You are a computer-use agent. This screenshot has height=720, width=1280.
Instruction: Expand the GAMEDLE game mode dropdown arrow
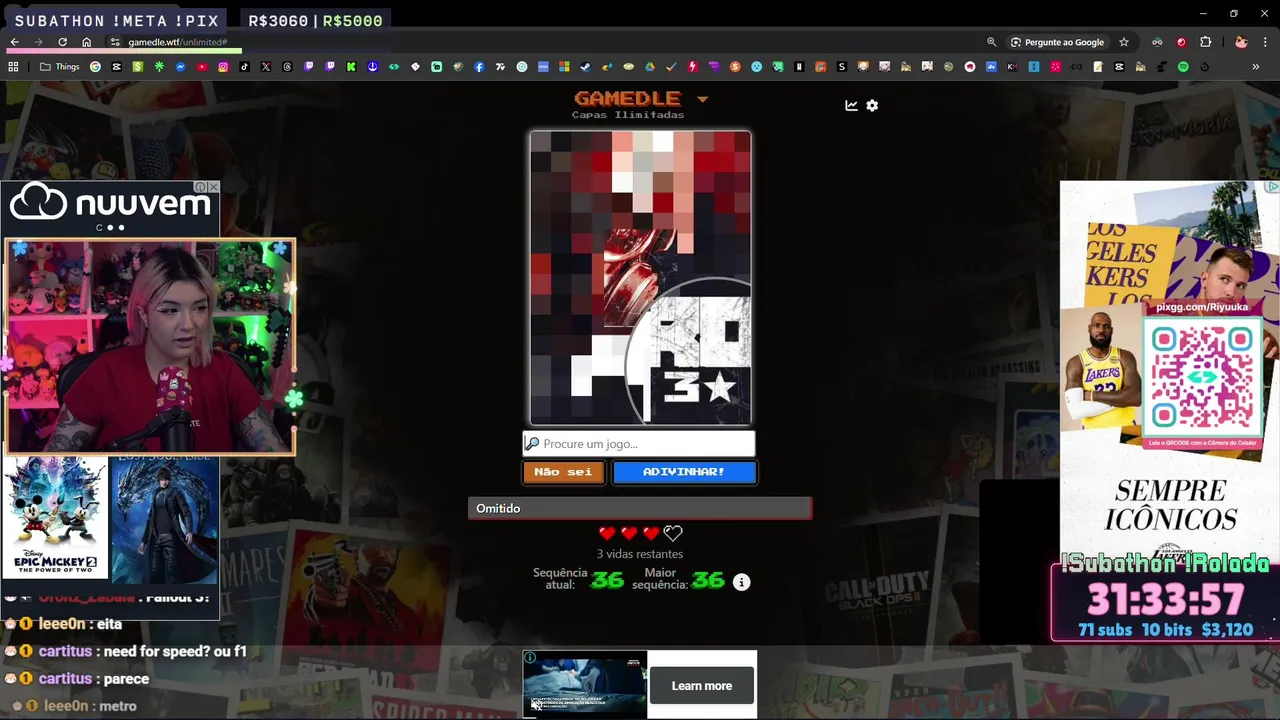coord(702,99)
